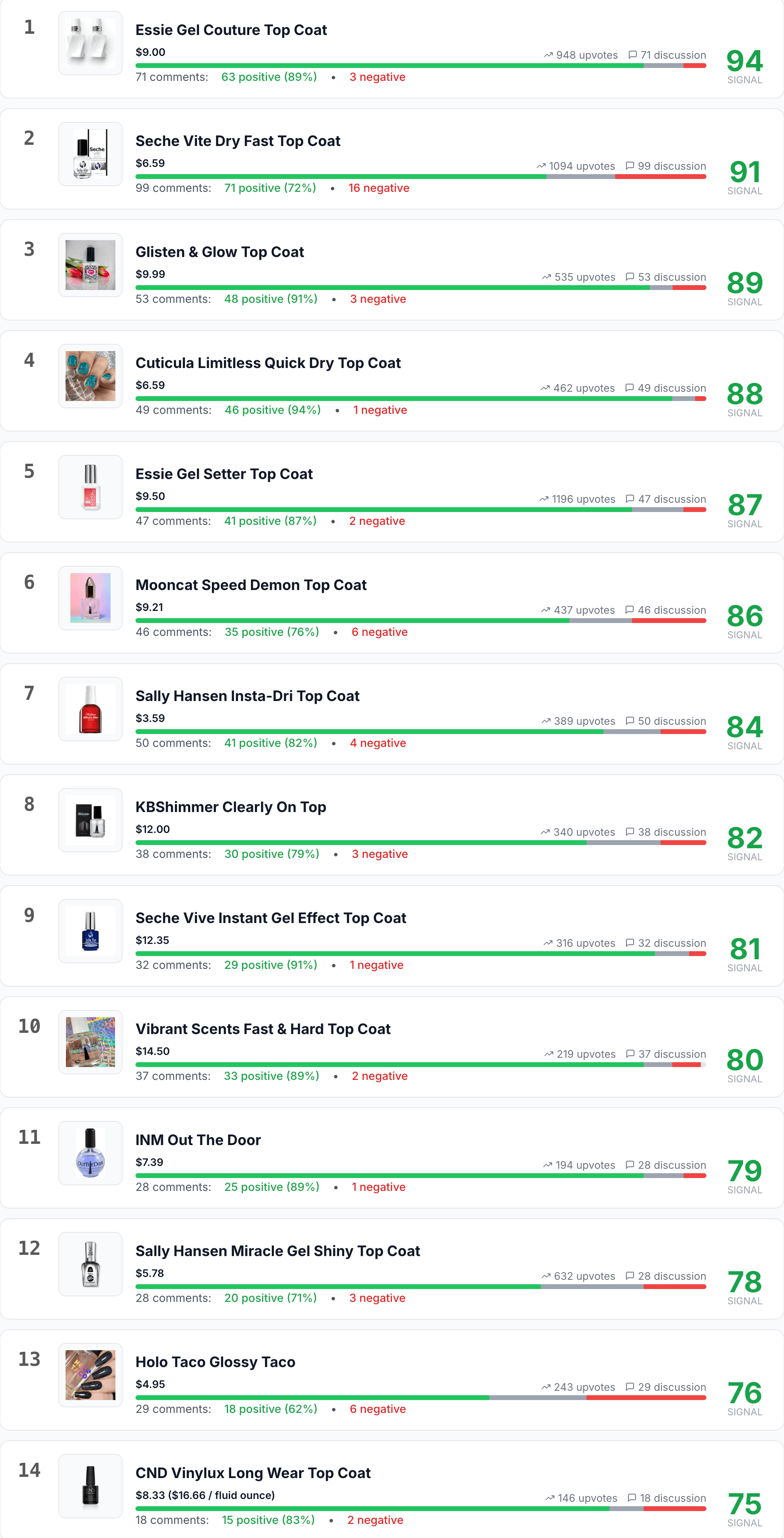Click the upvotes trend icon for Holo Taco
Image resolution: width=784 pixels, height=1538 pixels.
[x=545, y=1387]
